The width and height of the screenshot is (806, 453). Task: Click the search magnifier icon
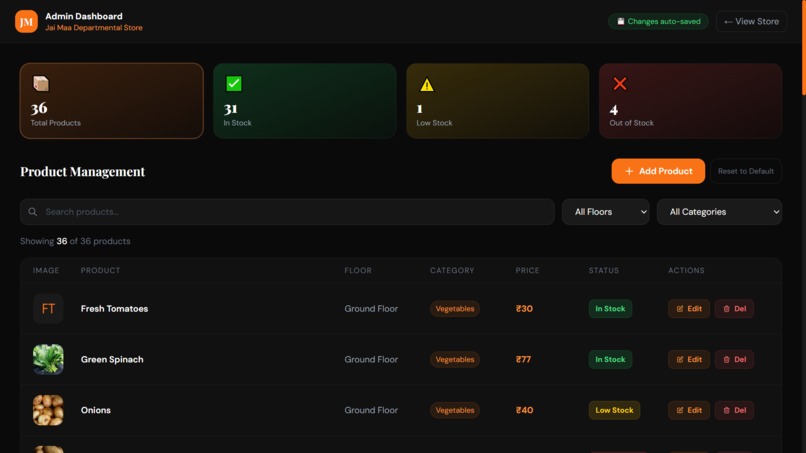32,212
